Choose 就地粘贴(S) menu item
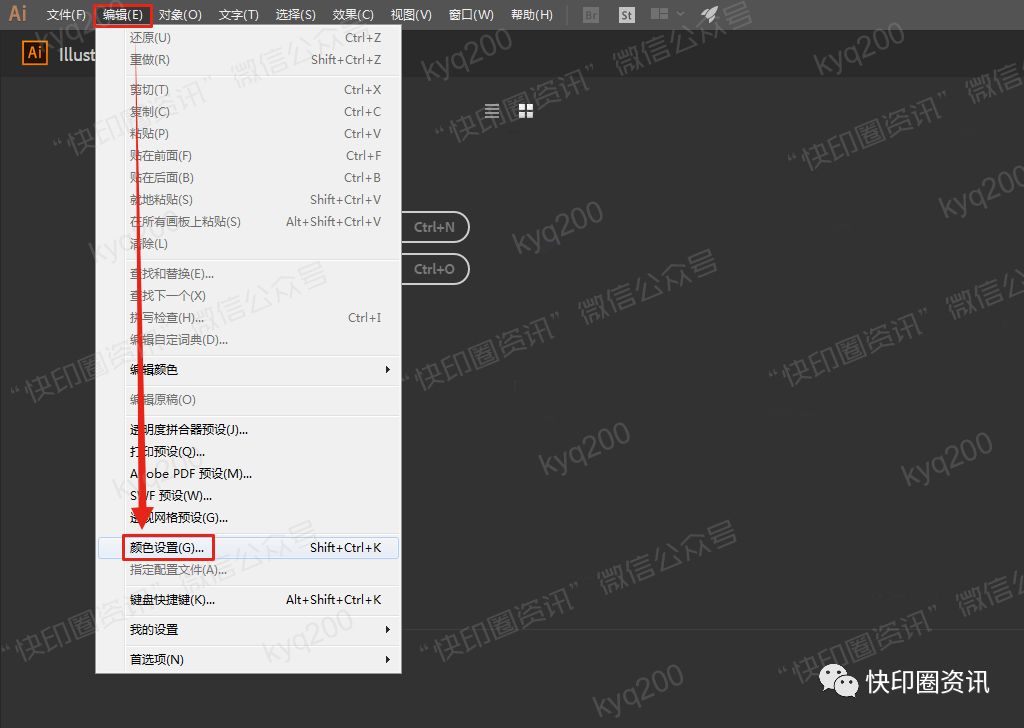Screen dimensions: 1024x728 click(248, 199)
